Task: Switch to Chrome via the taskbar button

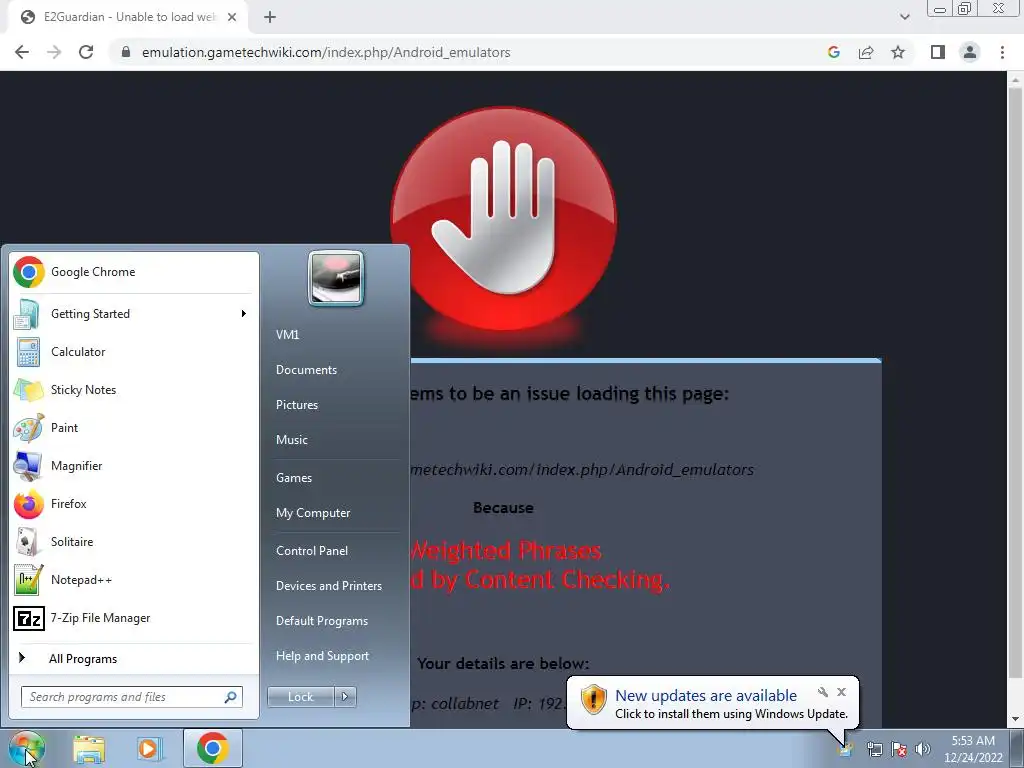Action: pyautogui.click(x=213, y=748)
